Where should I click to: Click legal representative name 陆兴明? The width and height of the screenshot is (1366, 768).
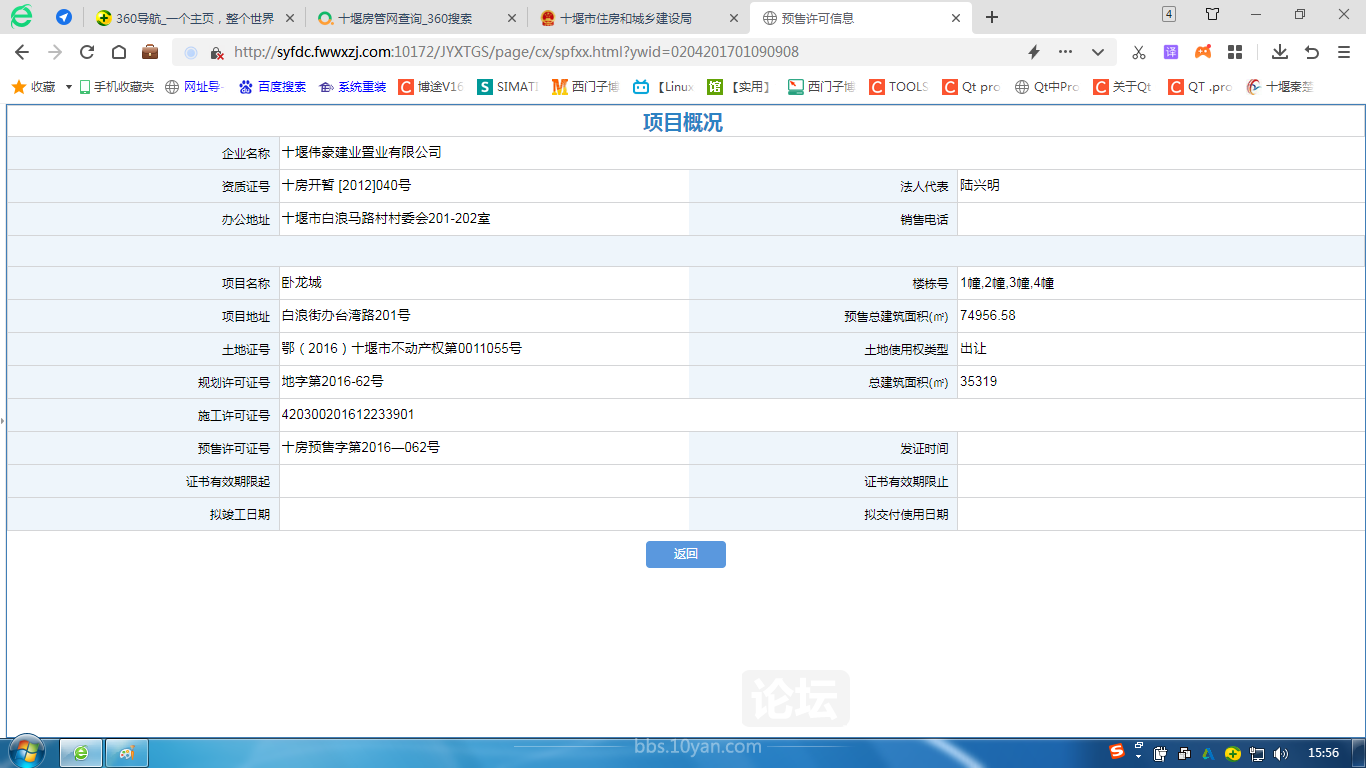(x=980, y=185)
